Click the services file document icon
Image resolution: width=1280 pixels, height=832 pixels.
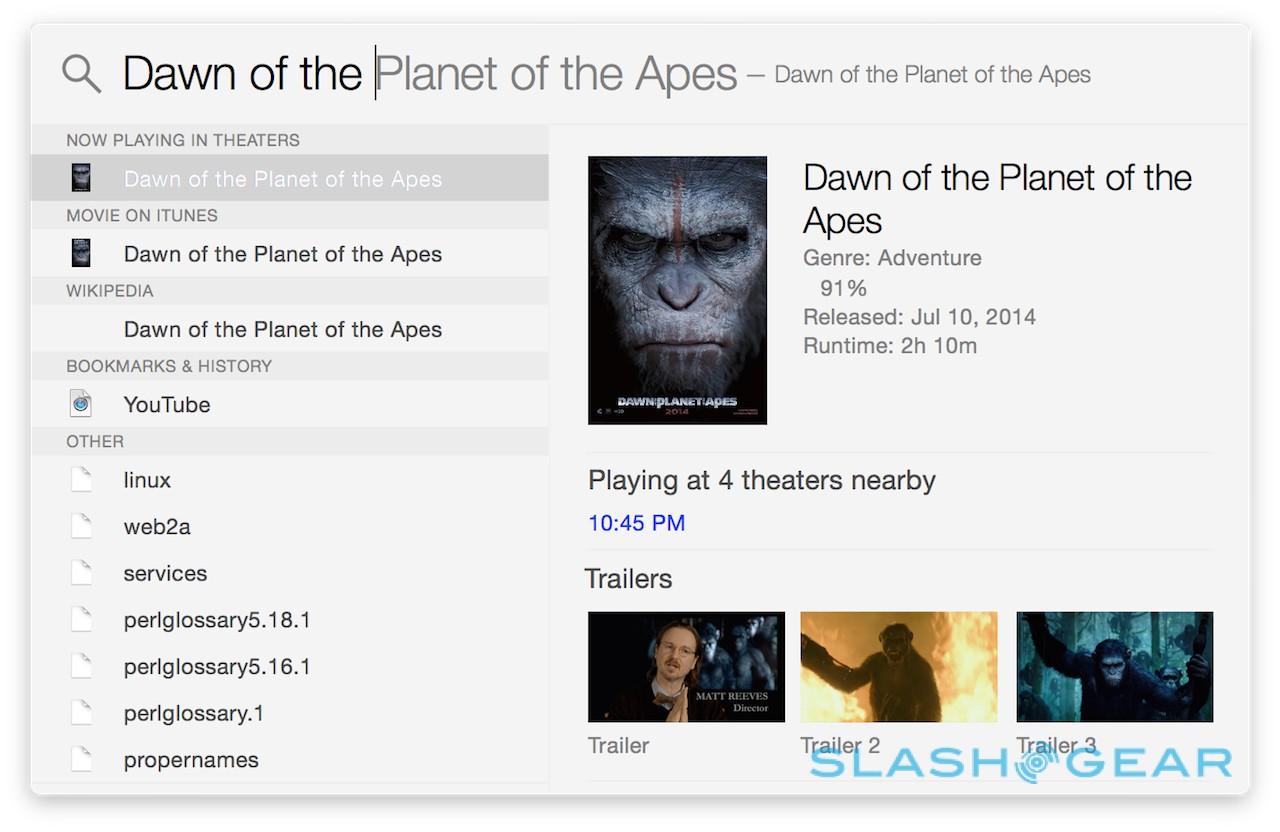[81, 573]
